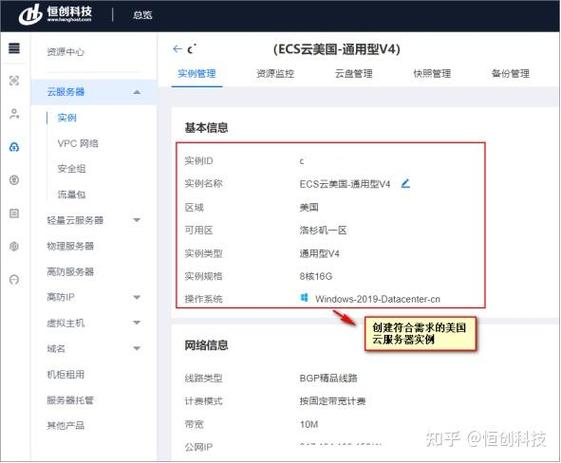Image resolution: width=561 pixels, height=463 pixels.
Task: Switch to the 备份管理 tab
Action: click(x=510, y=74)
